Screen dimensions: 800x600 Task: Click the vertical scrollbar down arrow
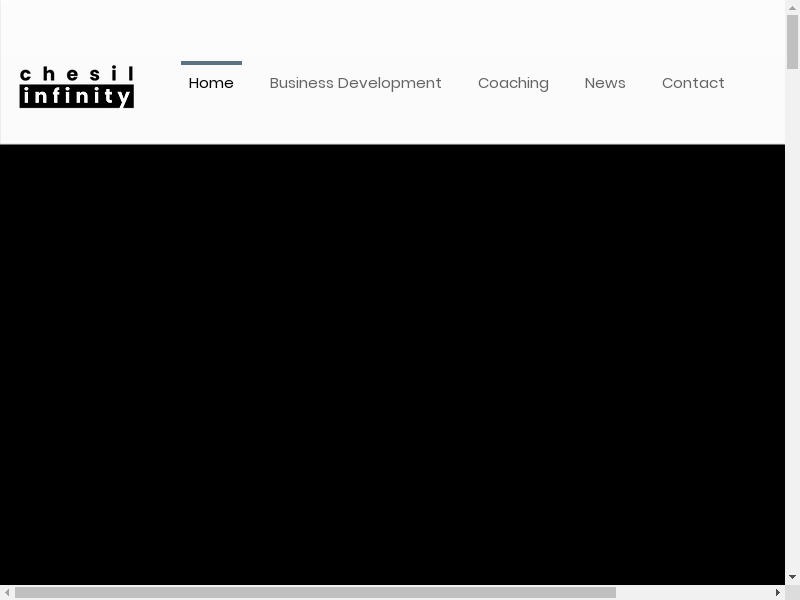tap(792, 577)
